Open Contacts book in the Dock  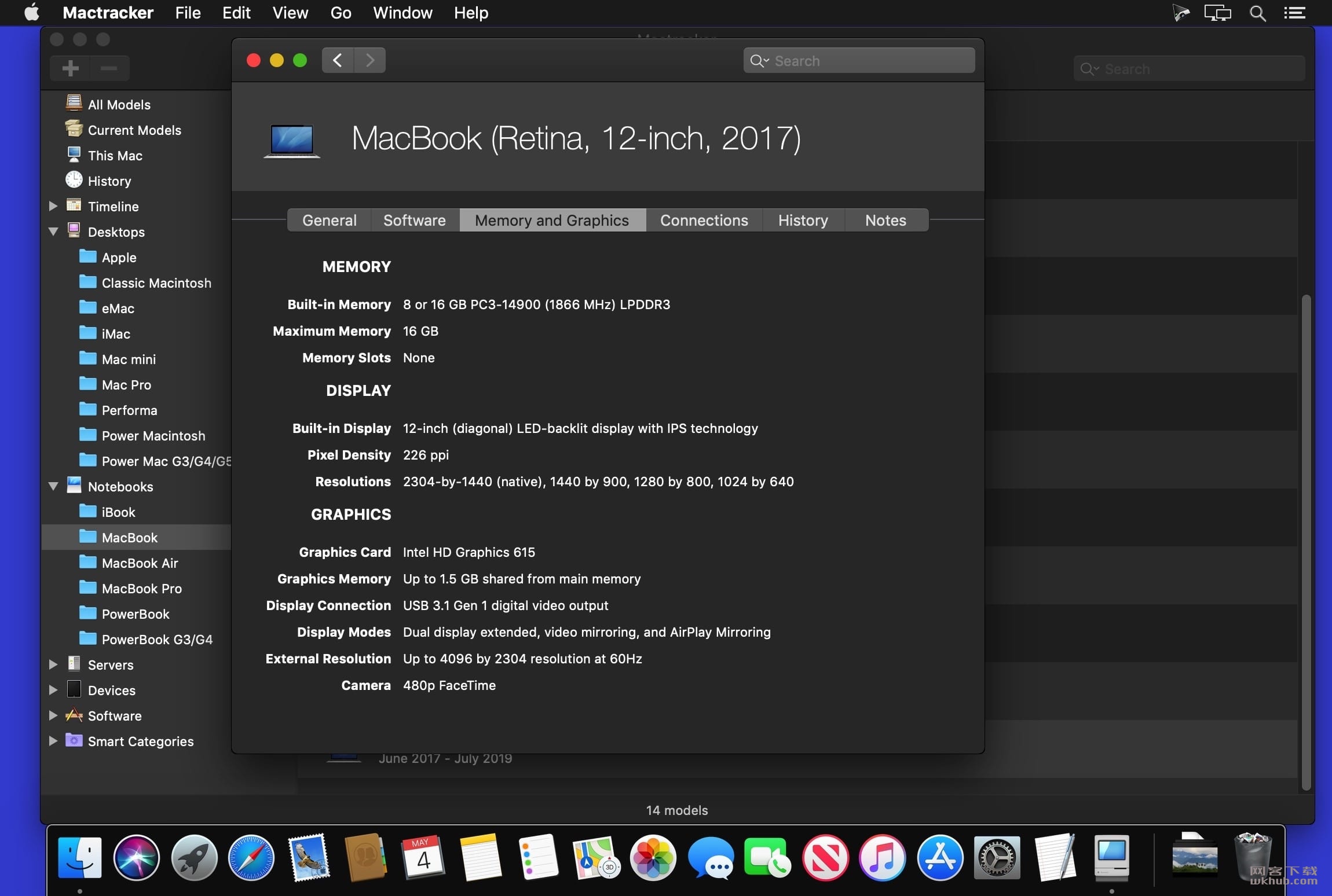(365, 857)
